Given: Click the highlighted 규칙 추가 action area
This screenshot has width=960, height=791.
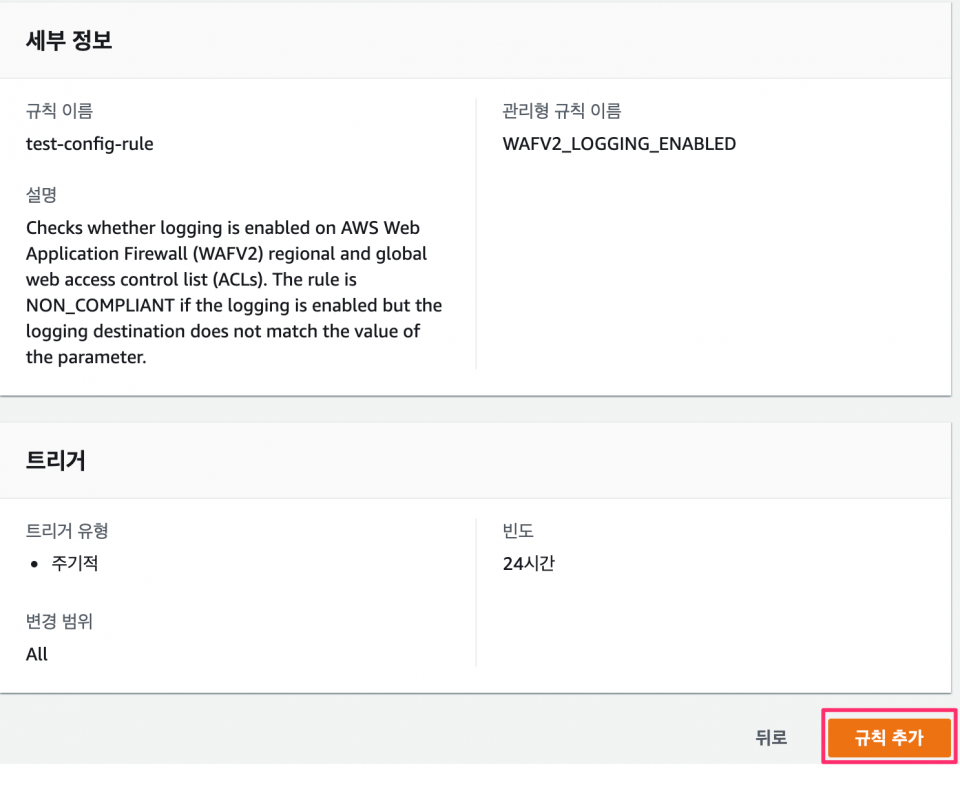Looking at the screenshot, I should click(x=888, y=737).
